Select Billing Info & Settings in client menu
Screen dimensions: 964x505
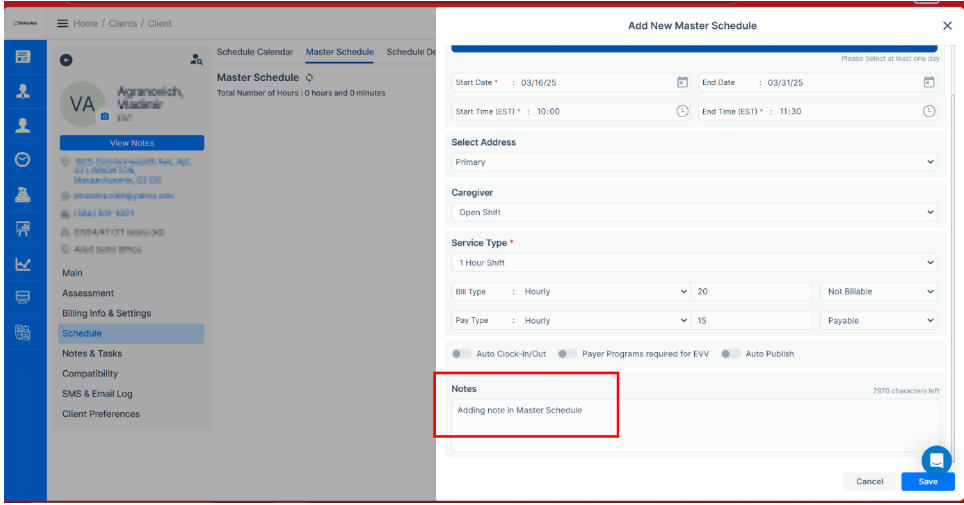[107, 313]
